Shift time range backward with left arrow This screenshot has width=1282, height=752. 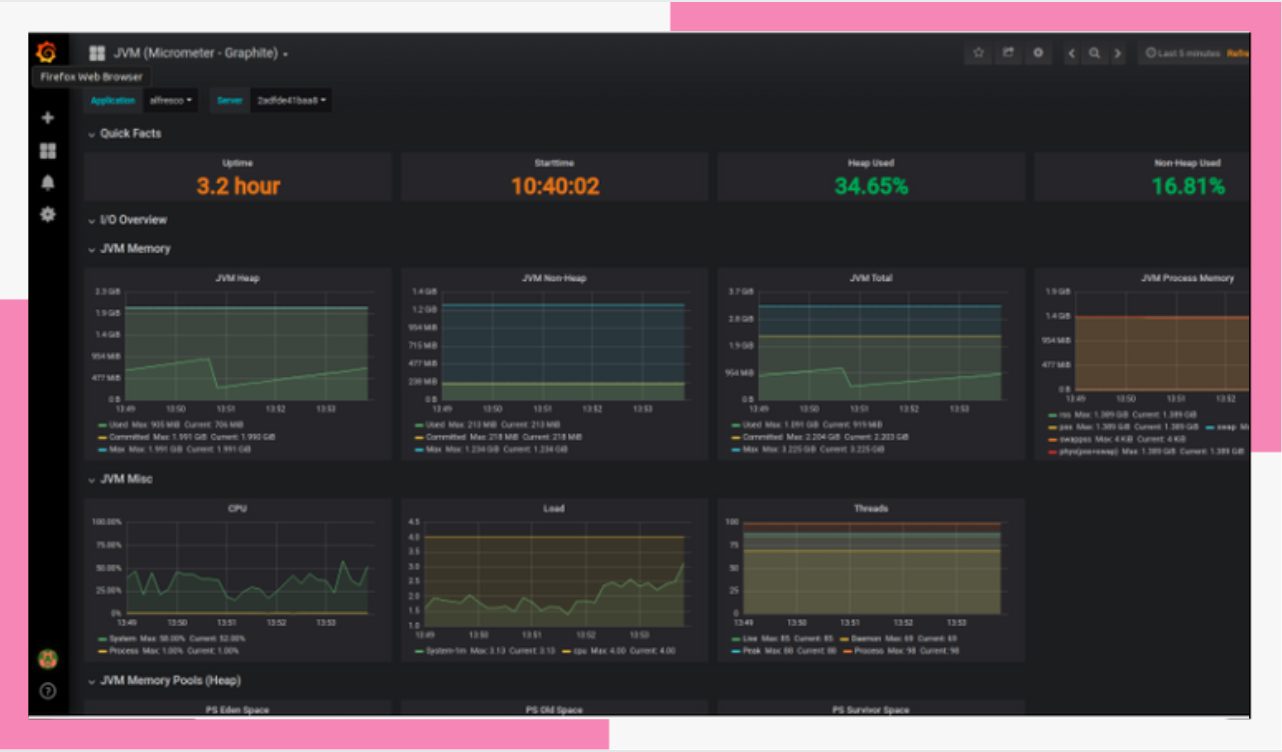click(1072, 53)
